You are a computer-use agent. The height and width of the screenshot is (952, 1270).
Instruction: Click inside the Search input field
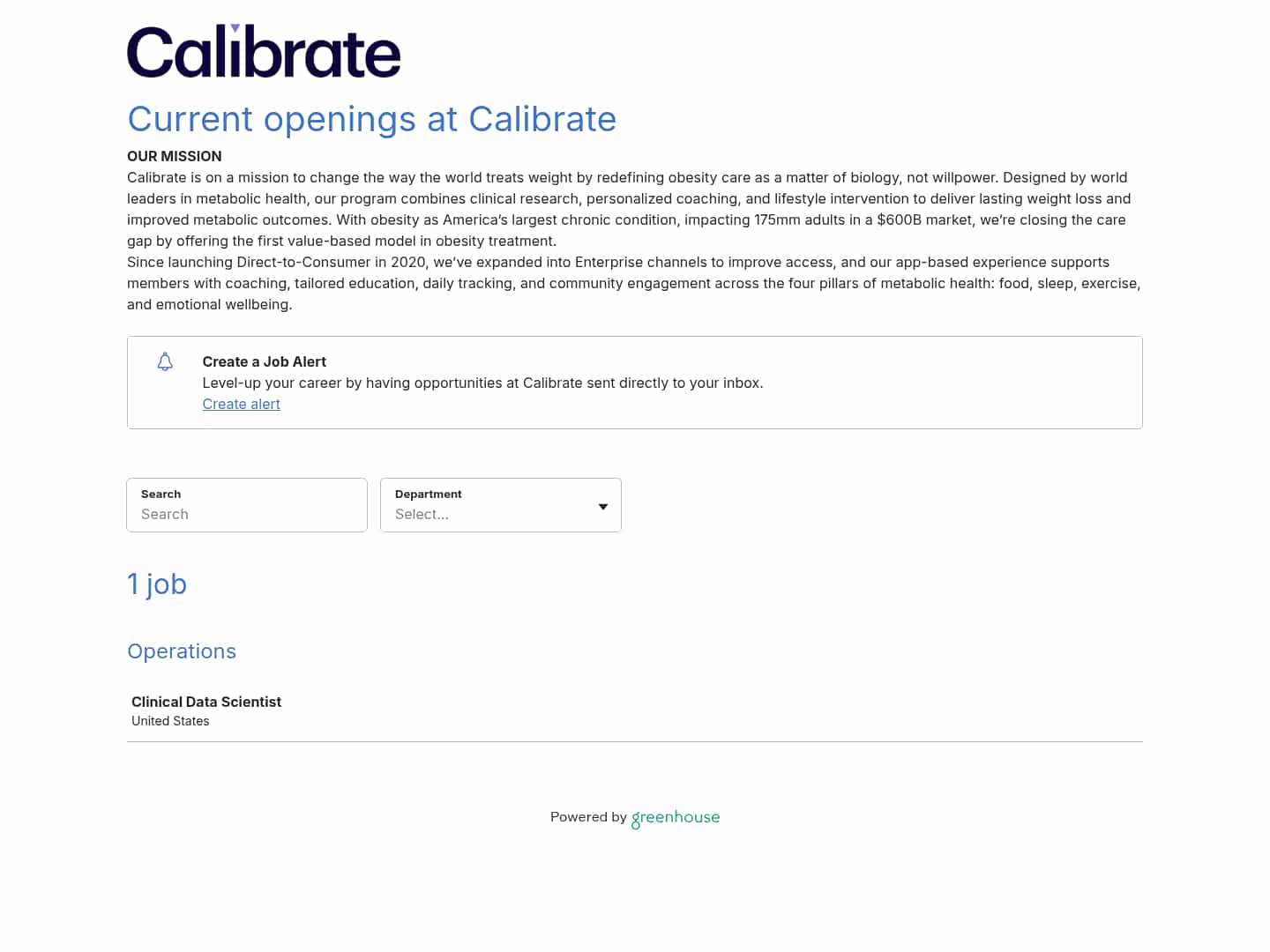pyautogui.click(x=246, y=514)
